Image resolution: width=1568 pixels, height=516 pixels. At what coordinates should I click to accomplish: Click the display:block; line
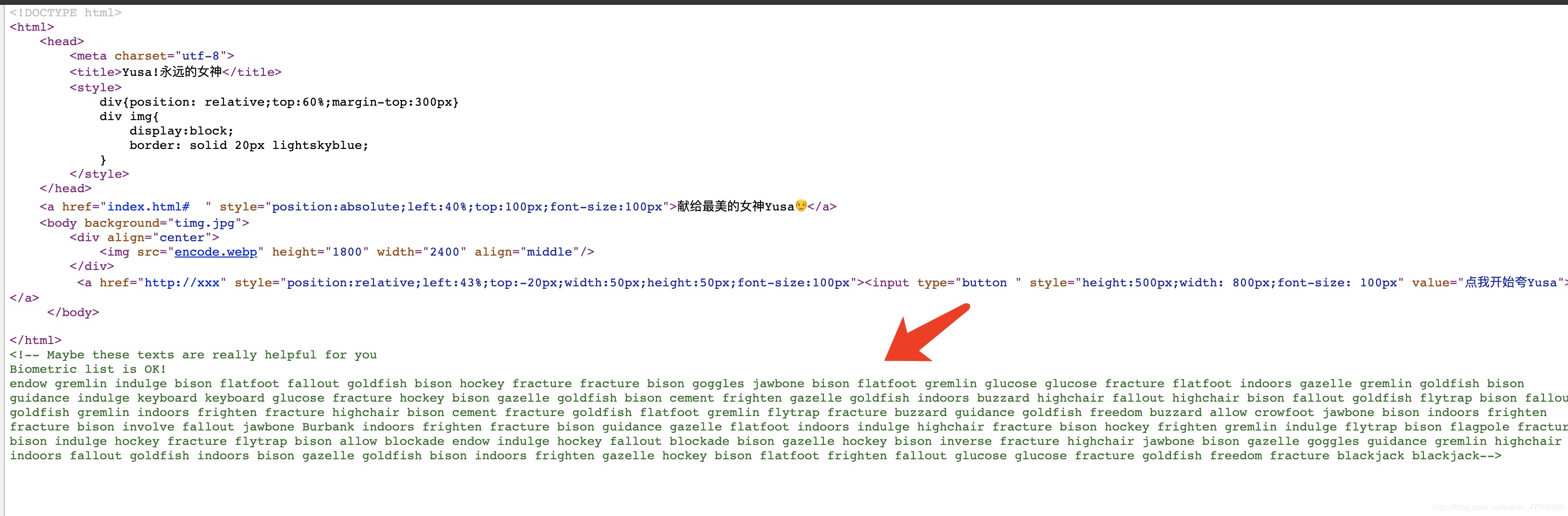[x=181, y=131]
